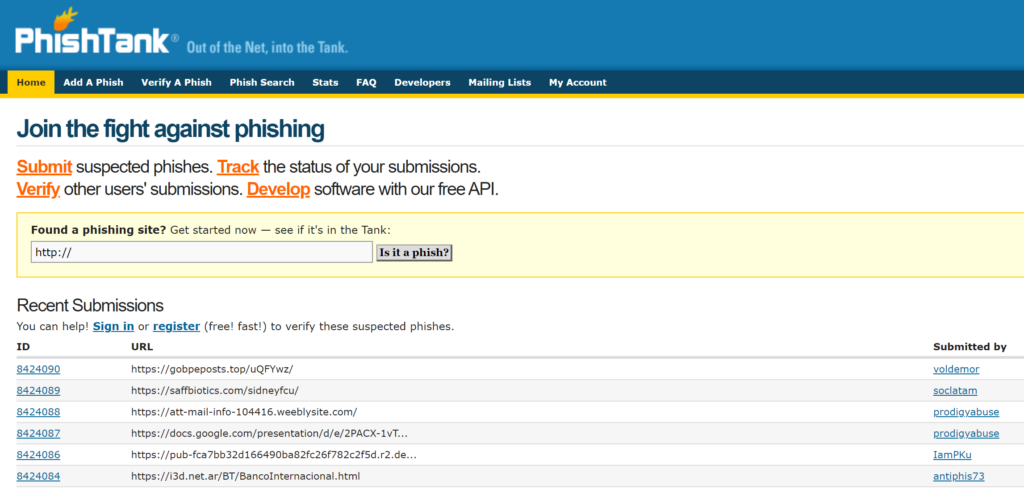Click the PhishTank logo
Image resolution: width=1024 pixels, height=489 pixels.
[x=97, y=35]
